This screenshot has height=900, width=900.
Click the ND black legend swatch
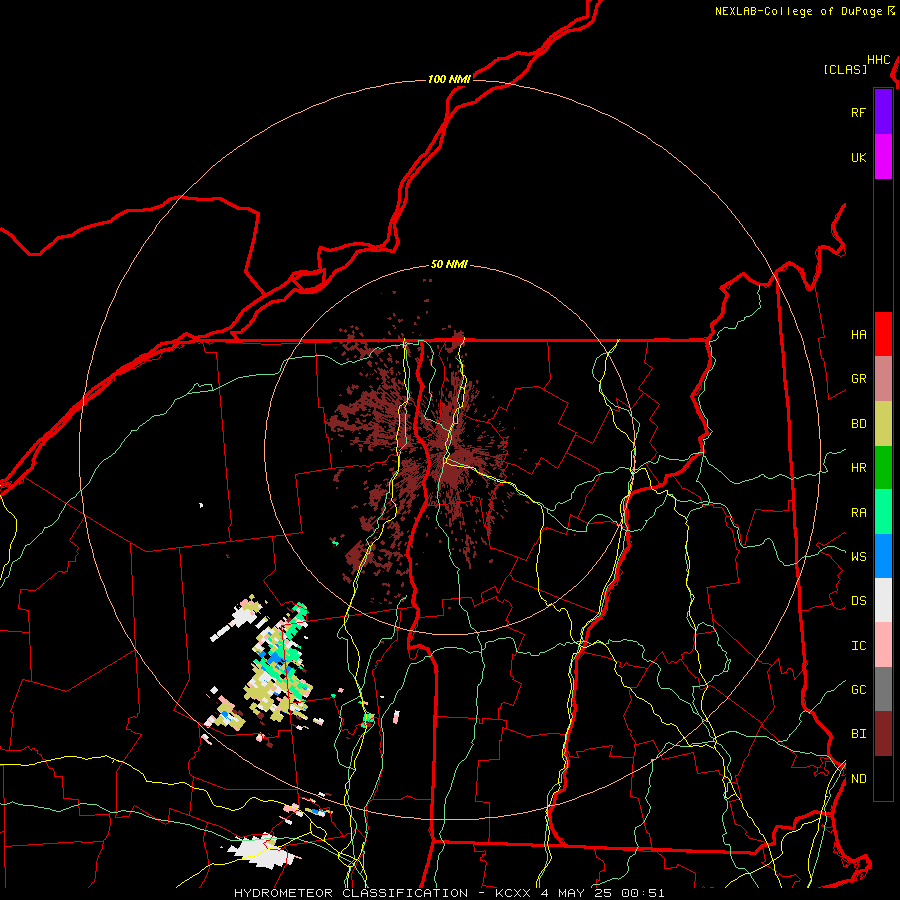click(883, 778)
